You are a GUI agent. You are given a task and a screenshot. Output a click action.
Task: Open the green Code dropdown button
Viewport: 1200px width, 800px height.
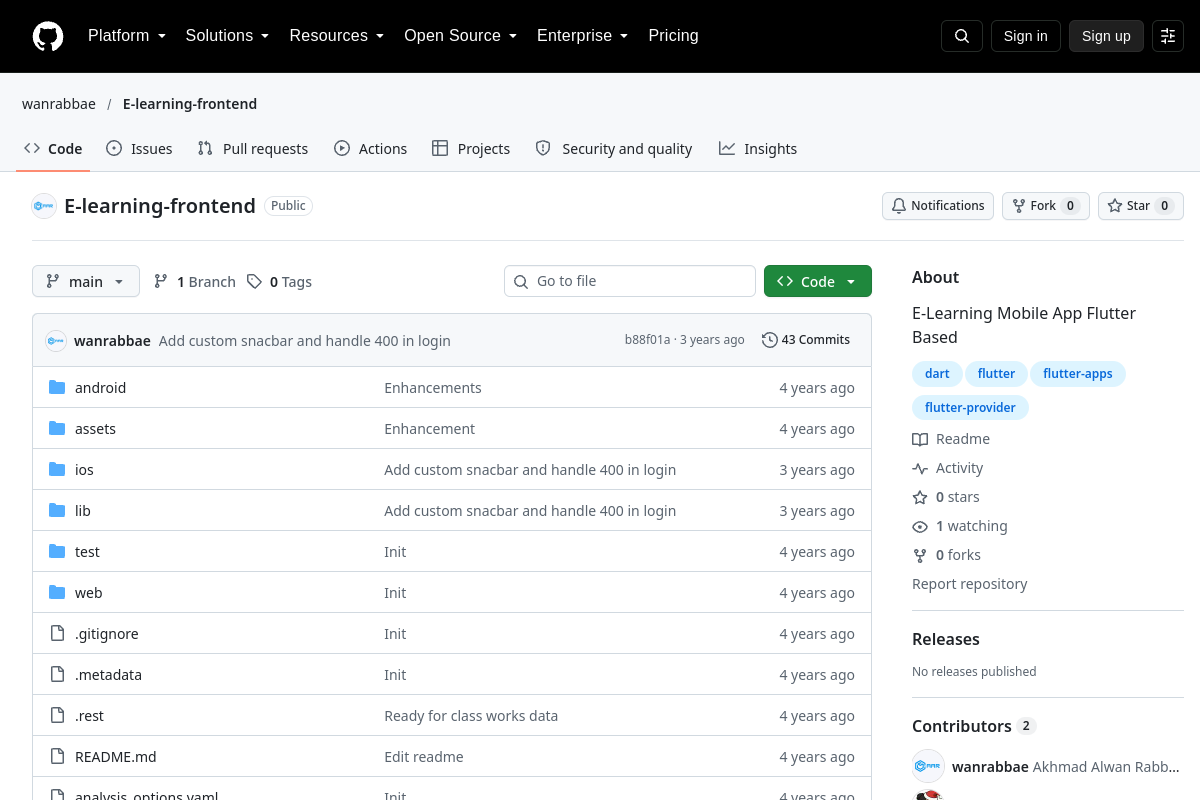click(818, 282)
